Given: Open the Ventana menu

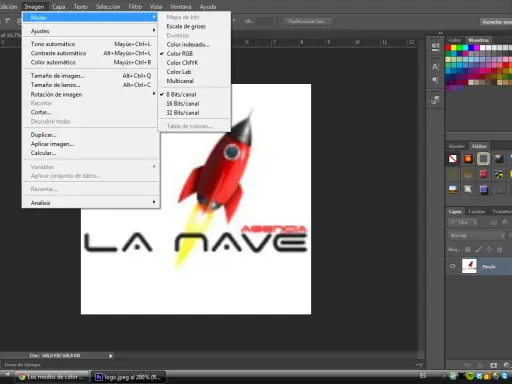Looking at the screenshot, I should tap(181, 7).
